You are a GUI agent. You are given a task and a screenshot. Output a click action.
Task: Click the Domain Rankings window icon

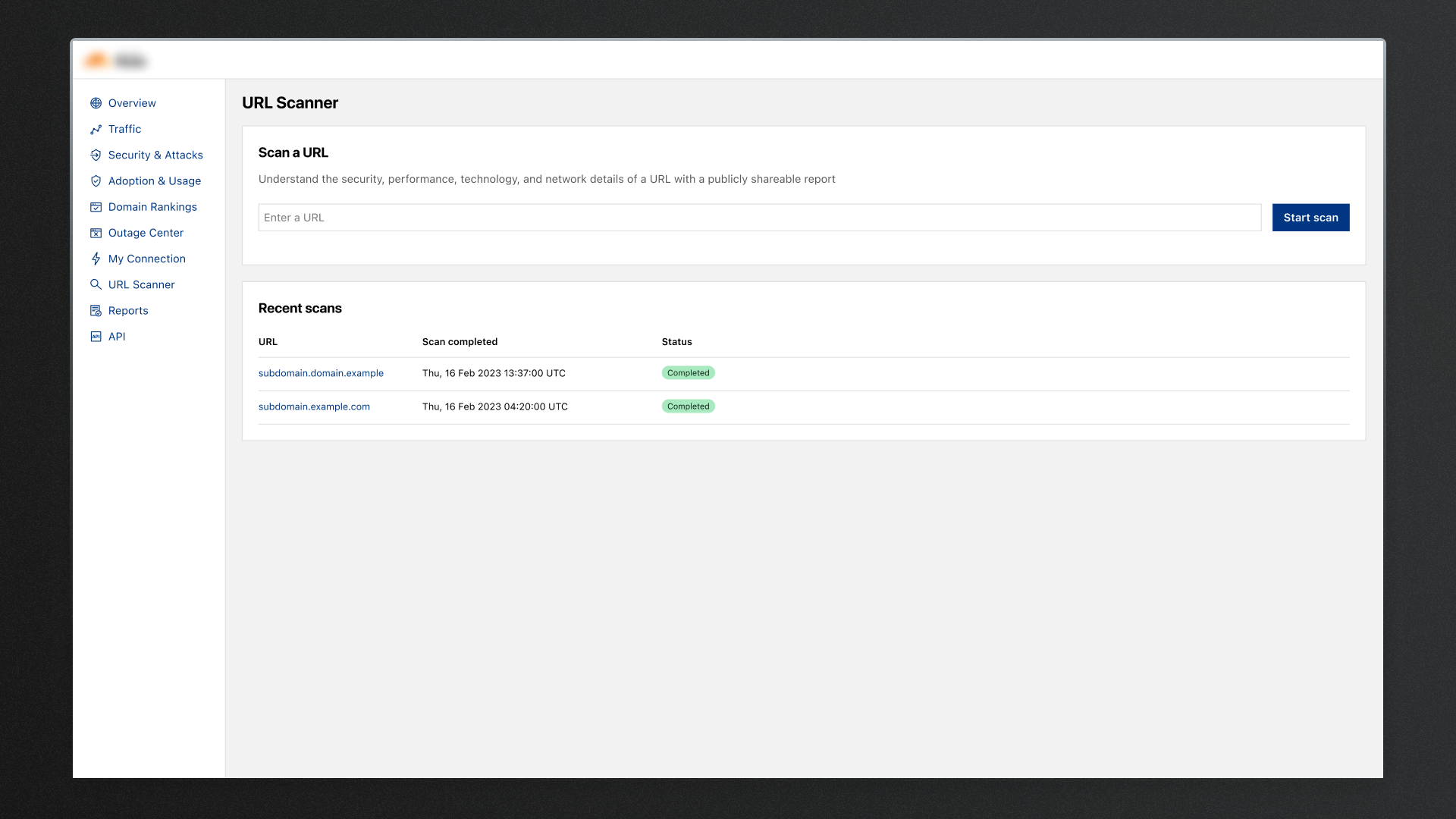(96, 207)
